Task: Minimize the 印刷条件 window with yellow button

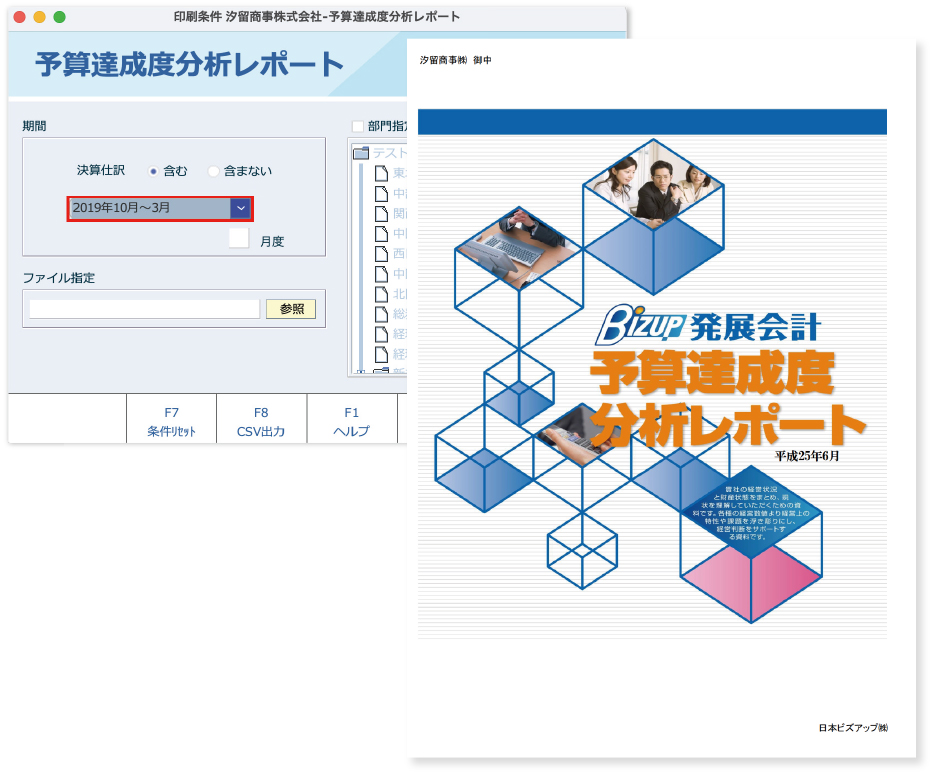Action: 39,17
